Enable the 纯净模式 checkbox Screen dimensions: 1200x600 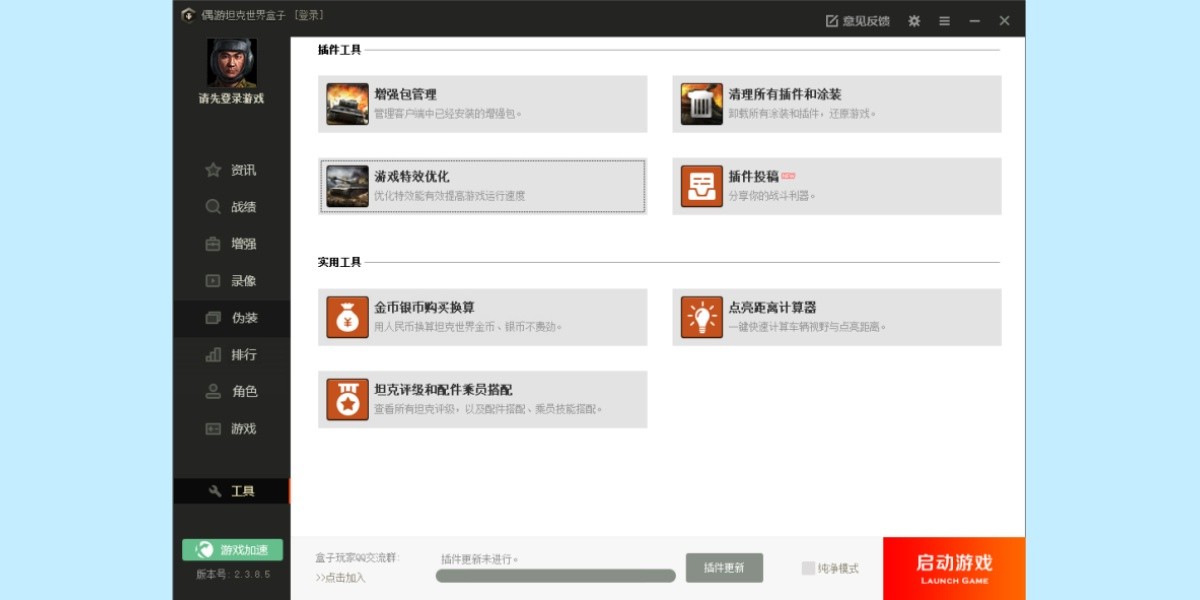coord(808,568)
